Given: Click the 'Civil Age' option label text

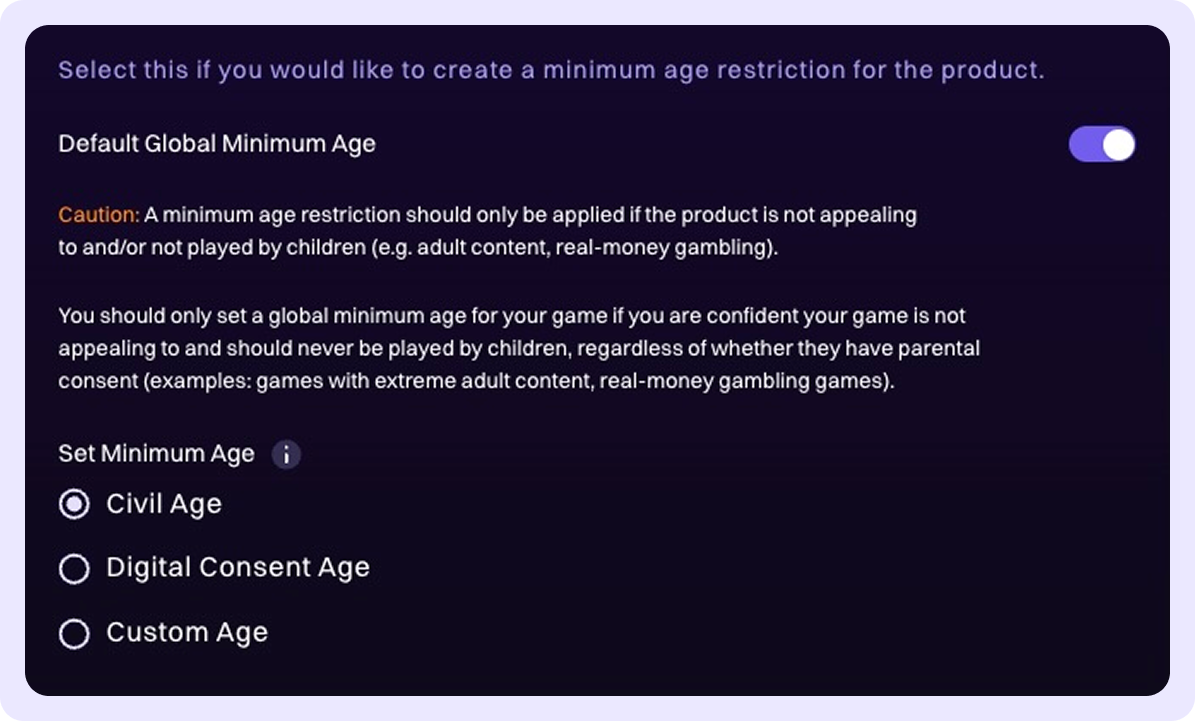Looking at the screenshot, I should pos(164,504).
